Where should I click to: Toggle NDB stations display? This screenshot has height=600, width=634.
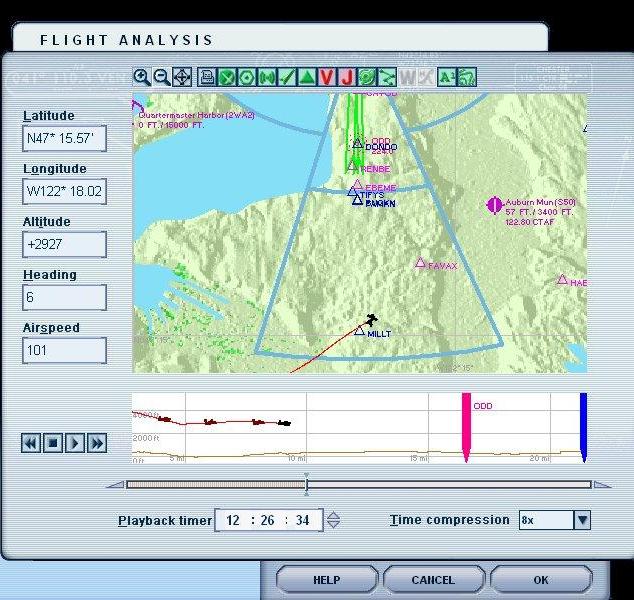(267, 77)
